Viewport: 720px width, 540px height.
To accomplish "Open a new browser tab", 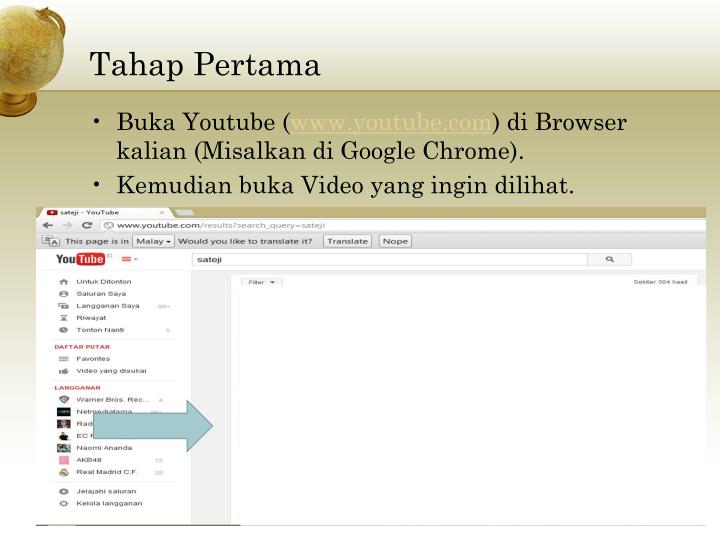I will [x=185, y=213].
